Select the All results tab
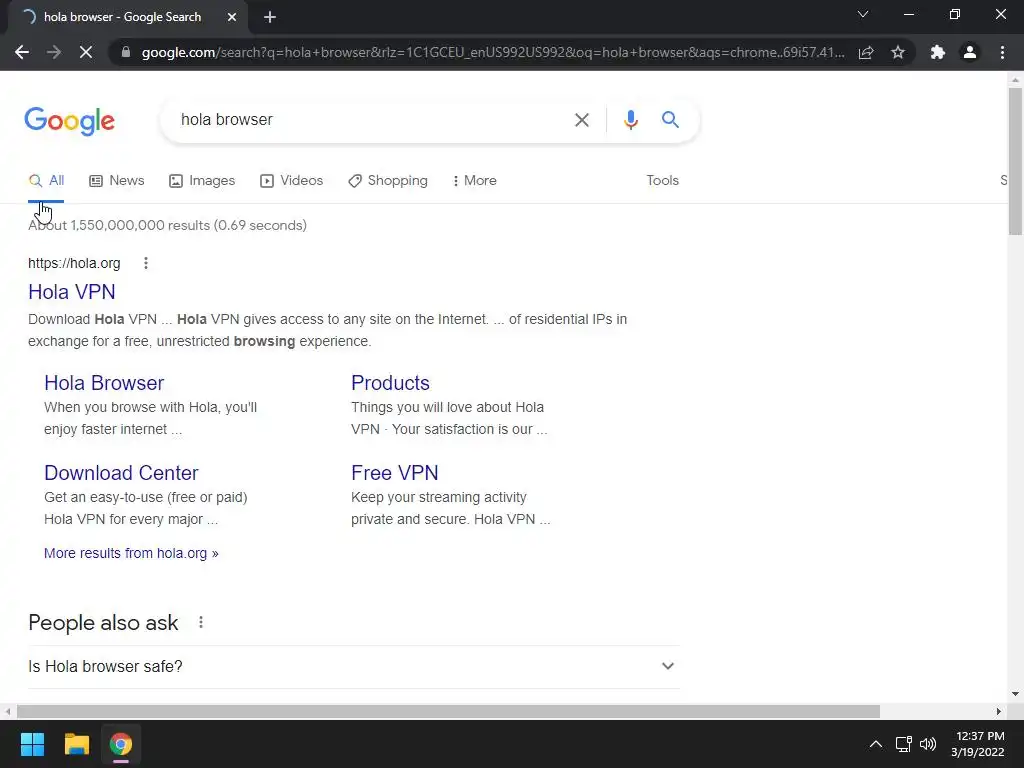Image resolution: width=1024 pixels, height=768 pixels. (46, 181)
